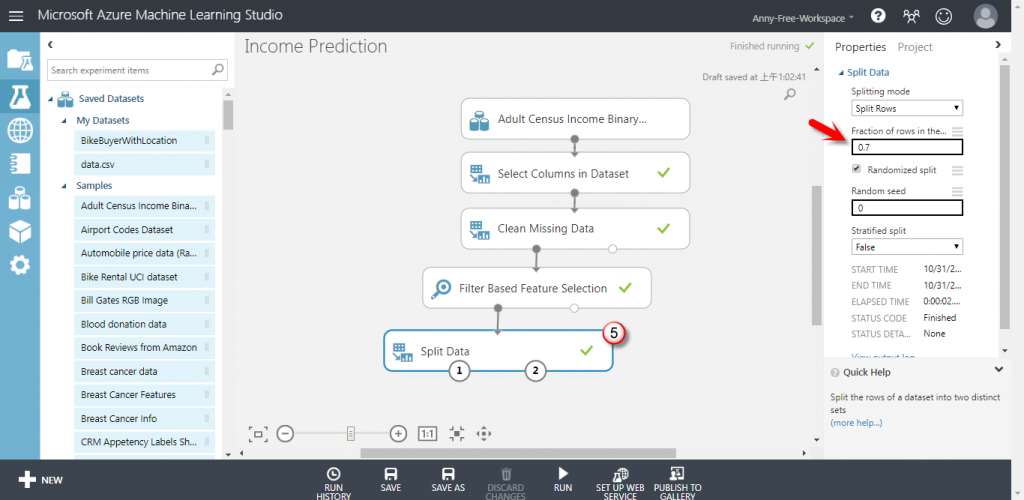The height and width of the screenshot is (500, 1024).
Task: Click the Random seed input field
Action: [x=906, y=208]
